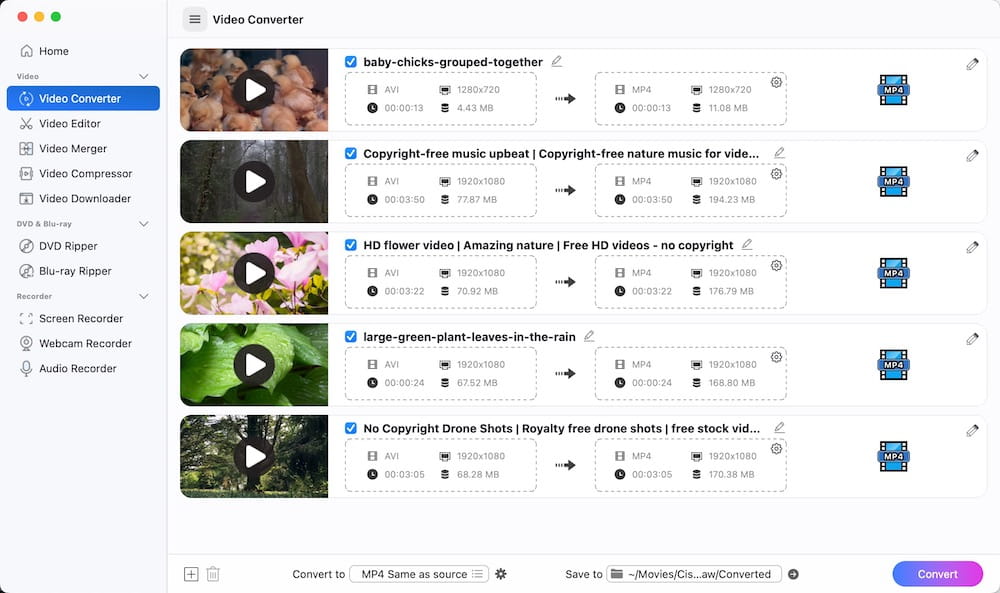Open the MP4 Same as source format dropdown

pyautogui.click(x=419, y=574)
